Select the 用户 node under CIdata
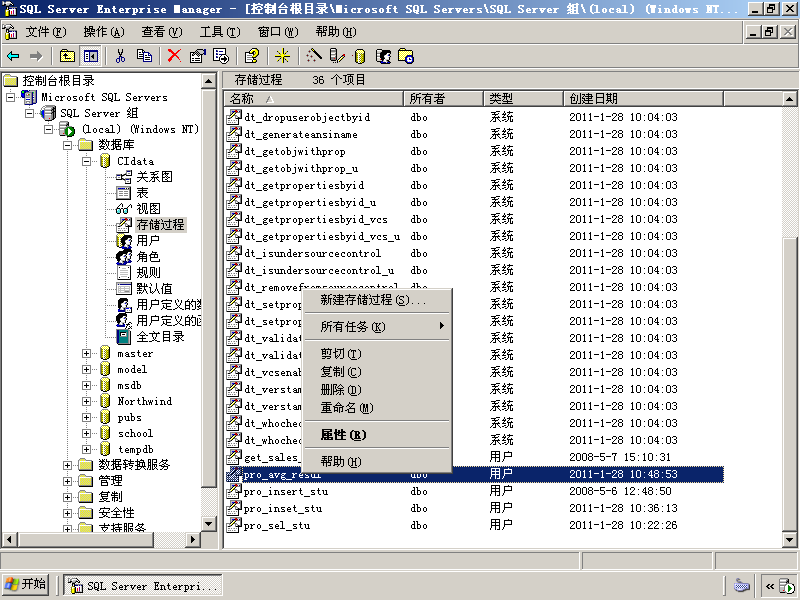The image size is (800, 600). tap(148, 241)
